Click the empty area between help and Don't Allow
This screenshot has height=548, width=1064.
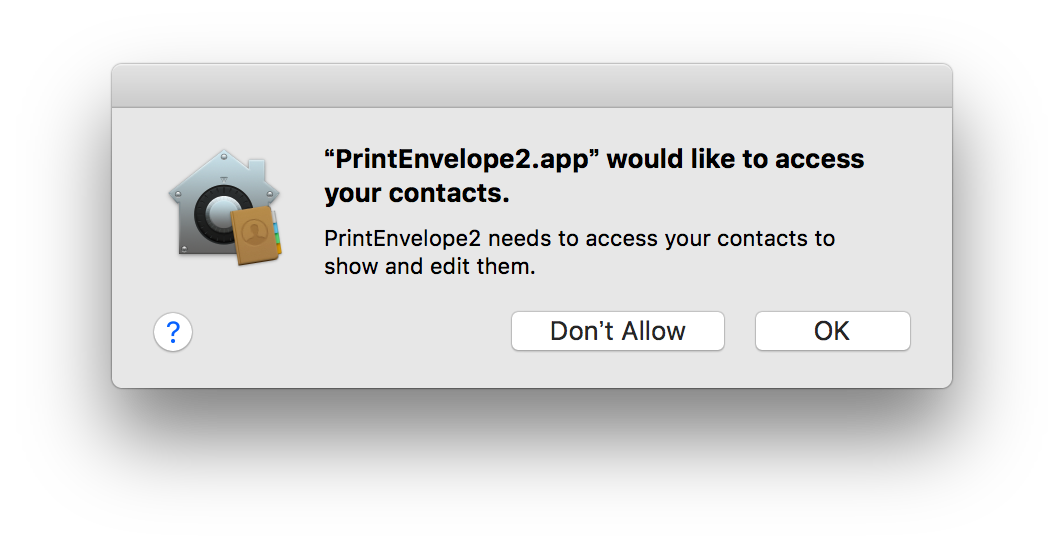point(352,332)
